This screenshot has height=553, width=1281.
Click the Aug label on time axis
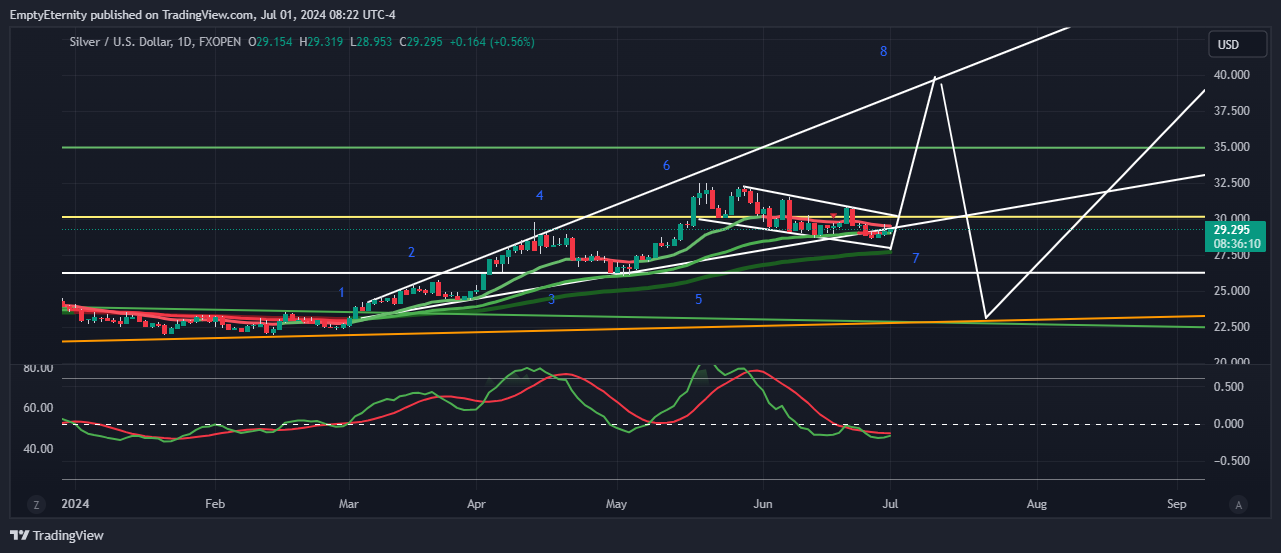coord(1037,505)
